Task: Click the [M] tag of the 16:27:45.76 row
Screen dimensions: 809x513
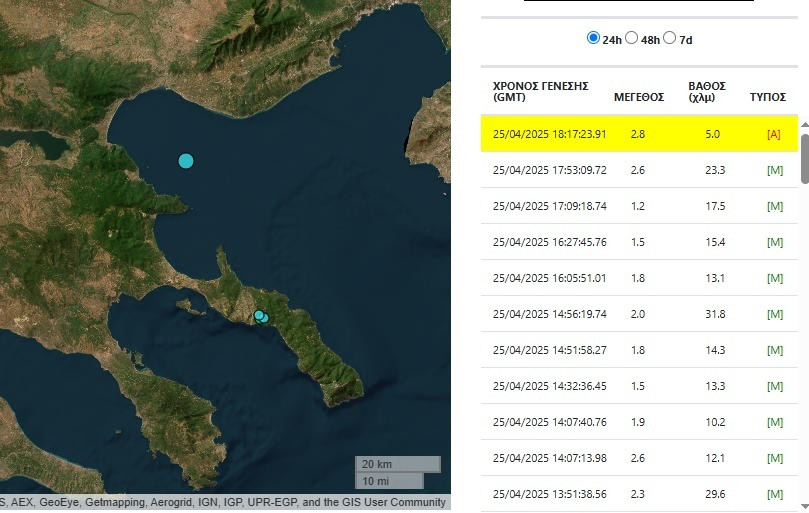Action: 775,243
